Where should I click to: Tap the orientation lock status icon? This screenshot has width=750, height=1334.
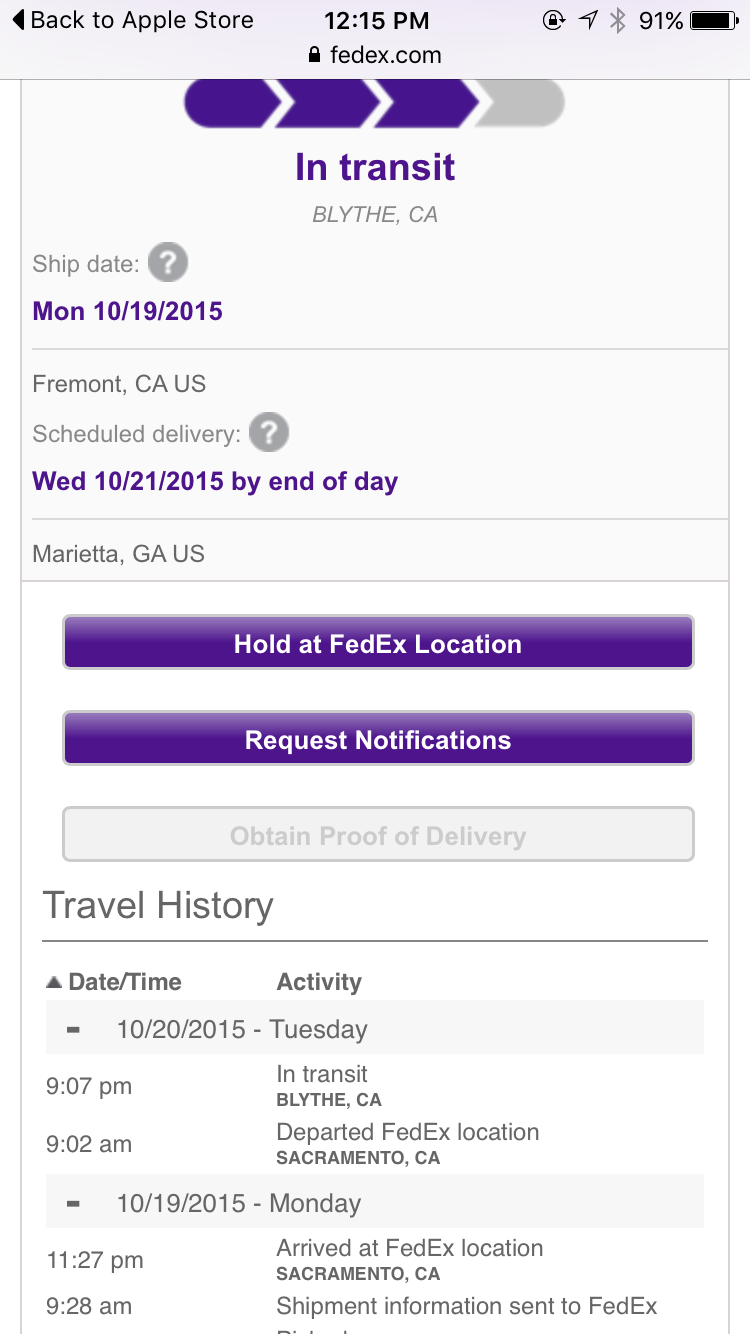pos(553,20)
